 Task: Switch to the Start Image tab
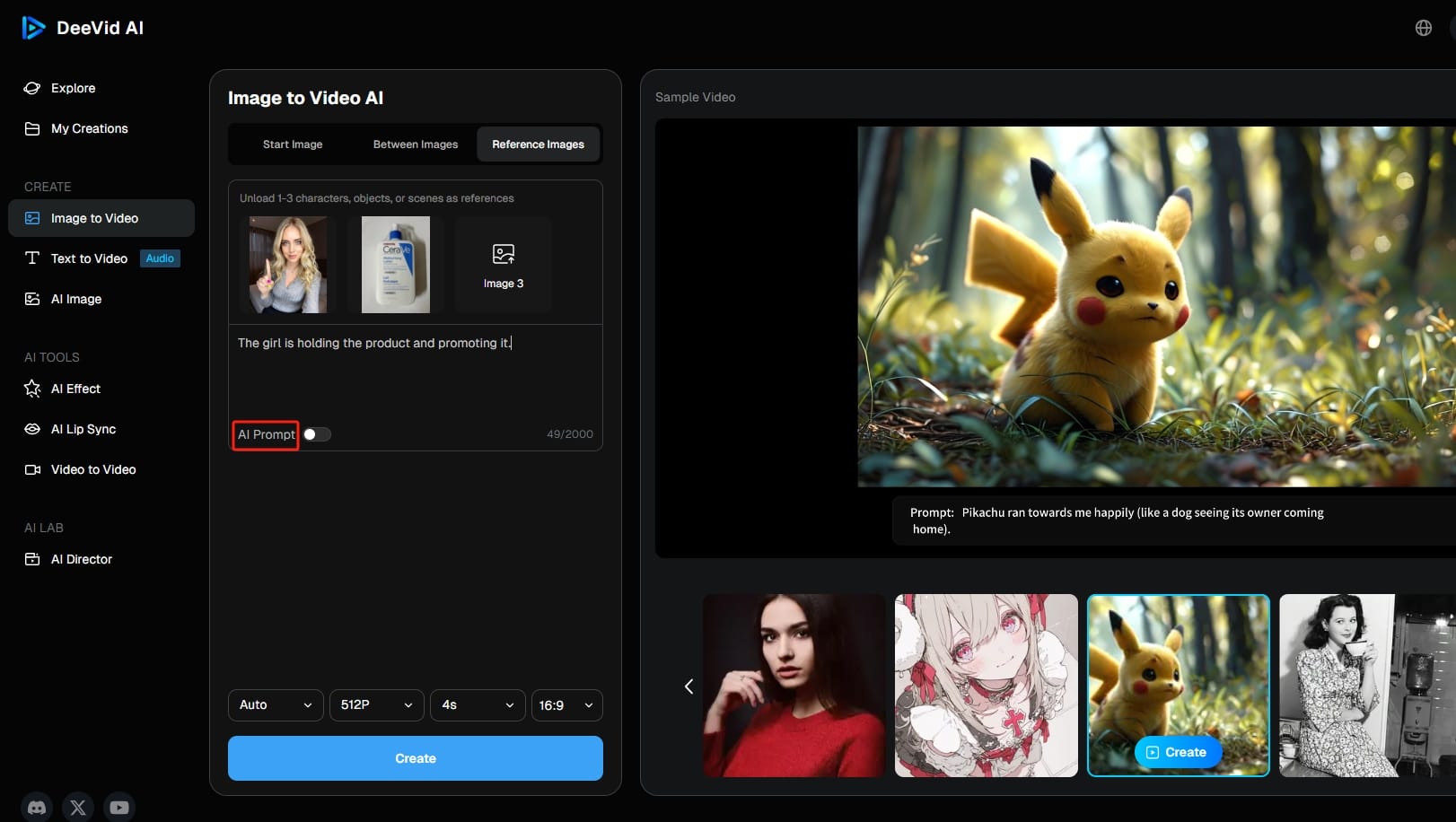tap(293, 144)
